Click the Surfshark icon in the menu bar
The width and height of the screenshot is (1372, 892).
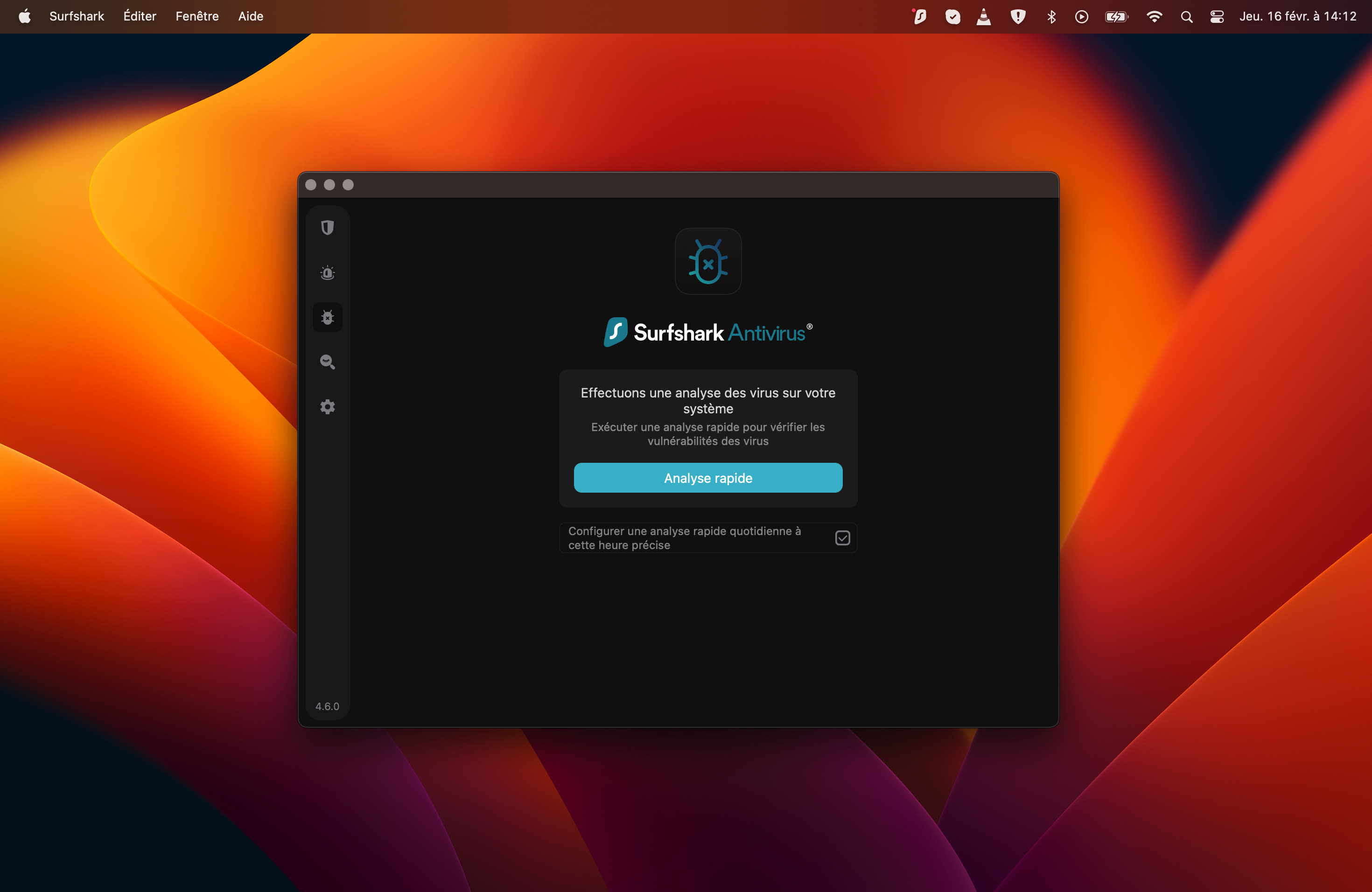pos(919,16)
